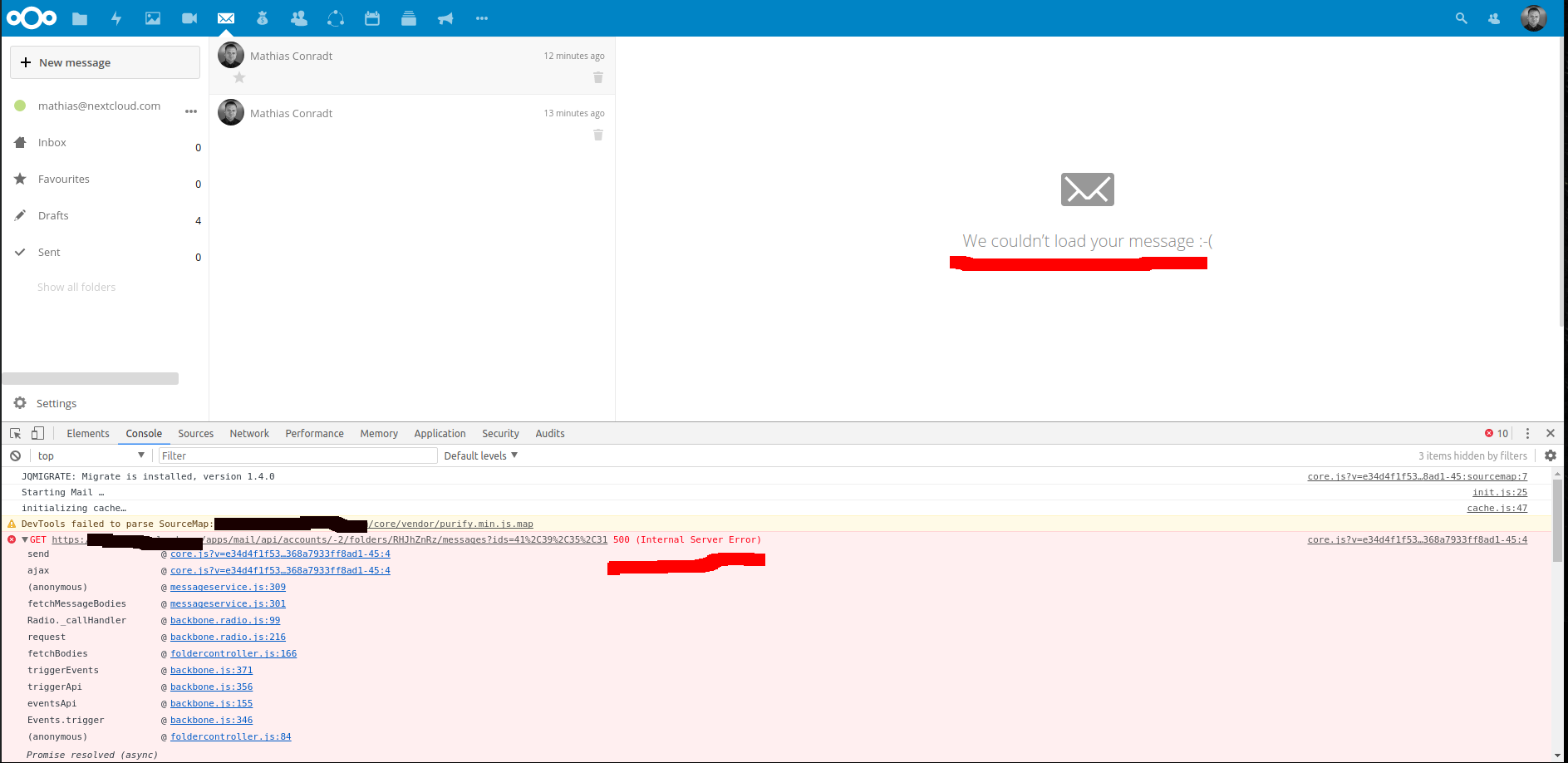Open the Gallery app icon
The image size is (1568, 763).
point(153,18)
